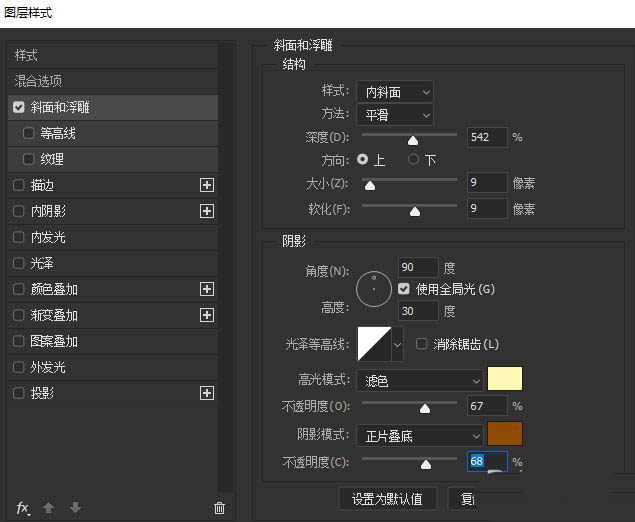Image resolution: width=635 pixels, height=522 pixels.
Task: Enable the 光泽 checkbox
Action: [x=19, y=263]
